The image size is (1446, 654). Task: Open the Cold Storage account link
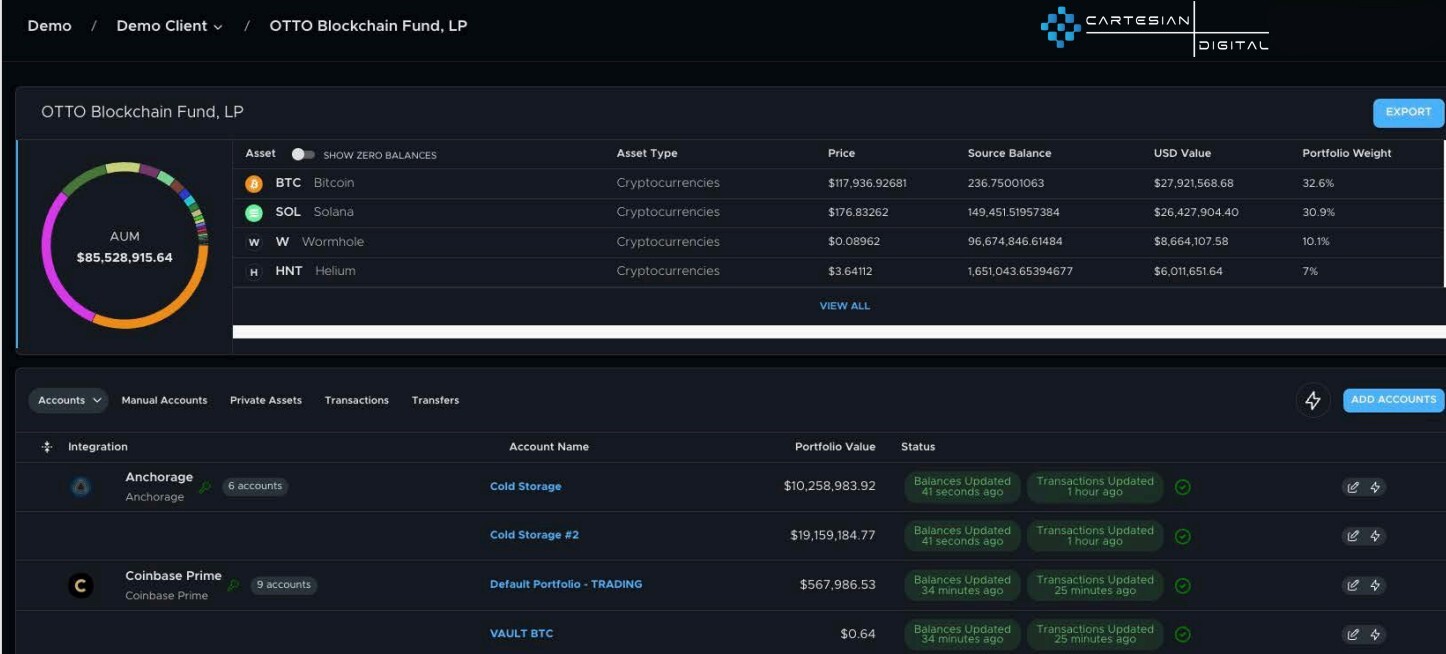tap(526, 487)
